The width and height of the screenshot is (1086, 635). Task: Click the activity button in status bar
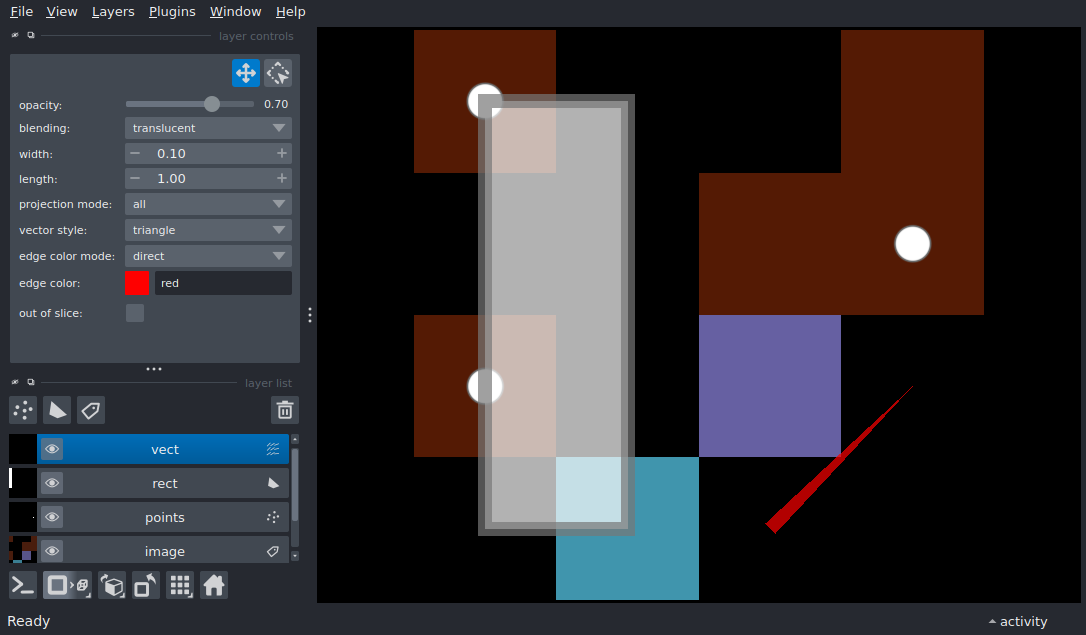click(1017, 621)
